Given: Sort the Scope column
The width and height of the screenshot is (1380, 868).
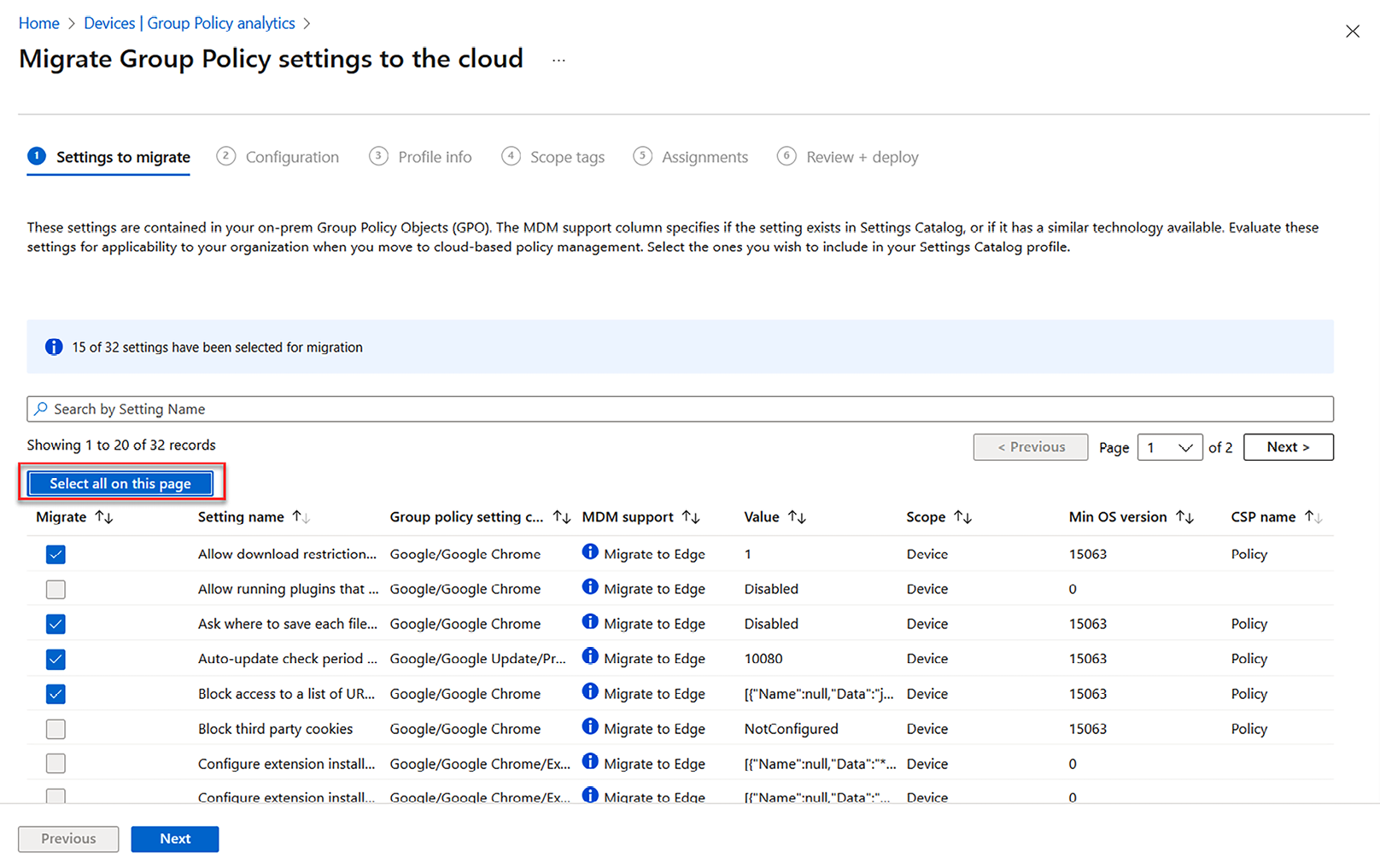Looking at the screenshot, I should (x=962, y=517).
